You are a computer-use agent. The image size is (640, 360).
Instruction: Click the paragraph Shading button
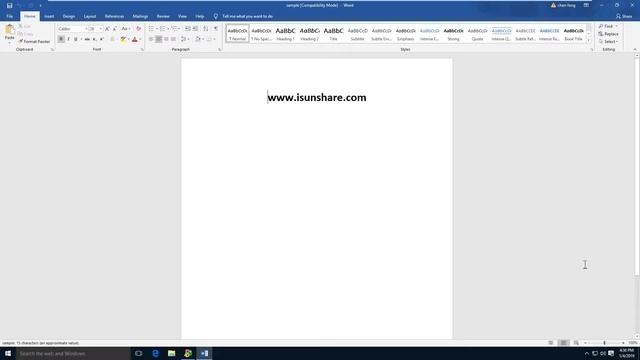(x=198, y=39)
